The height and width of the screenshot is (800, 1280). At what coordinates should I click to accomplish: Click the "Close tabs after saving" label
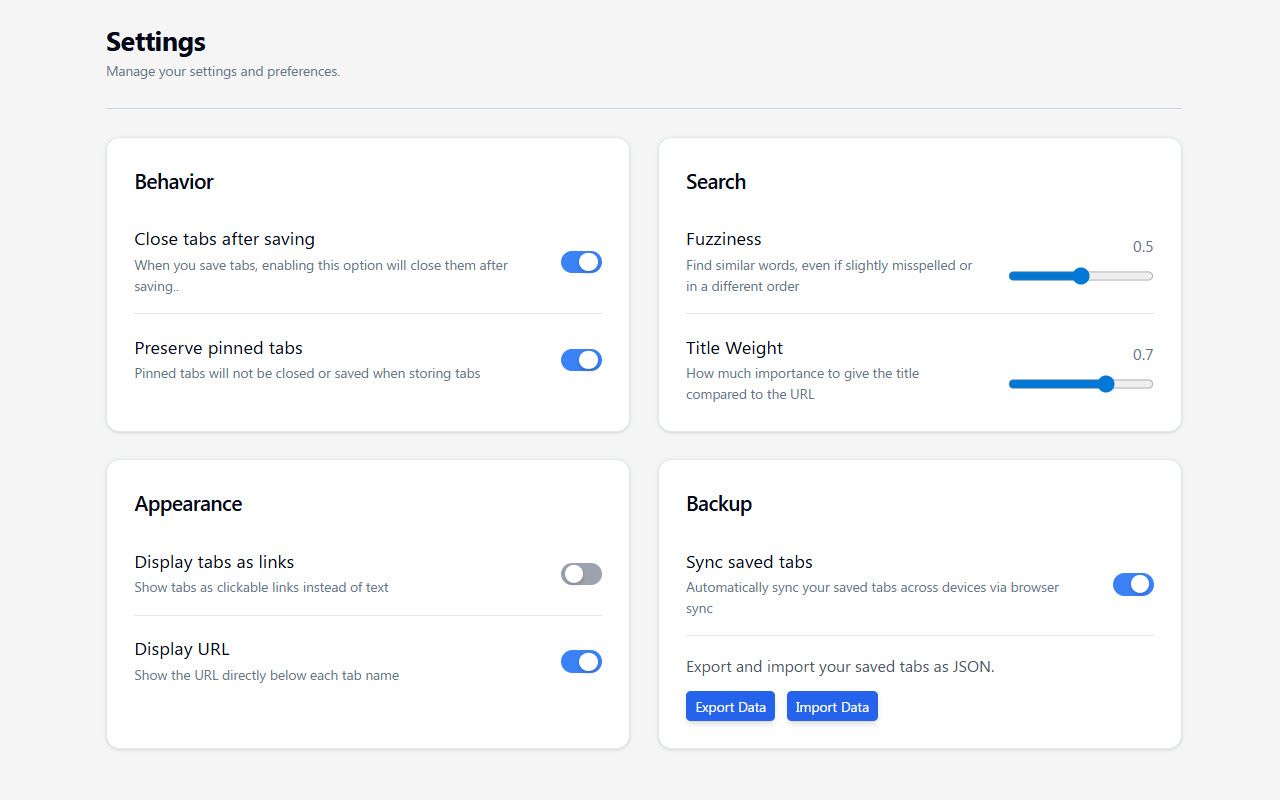[224, 239]
